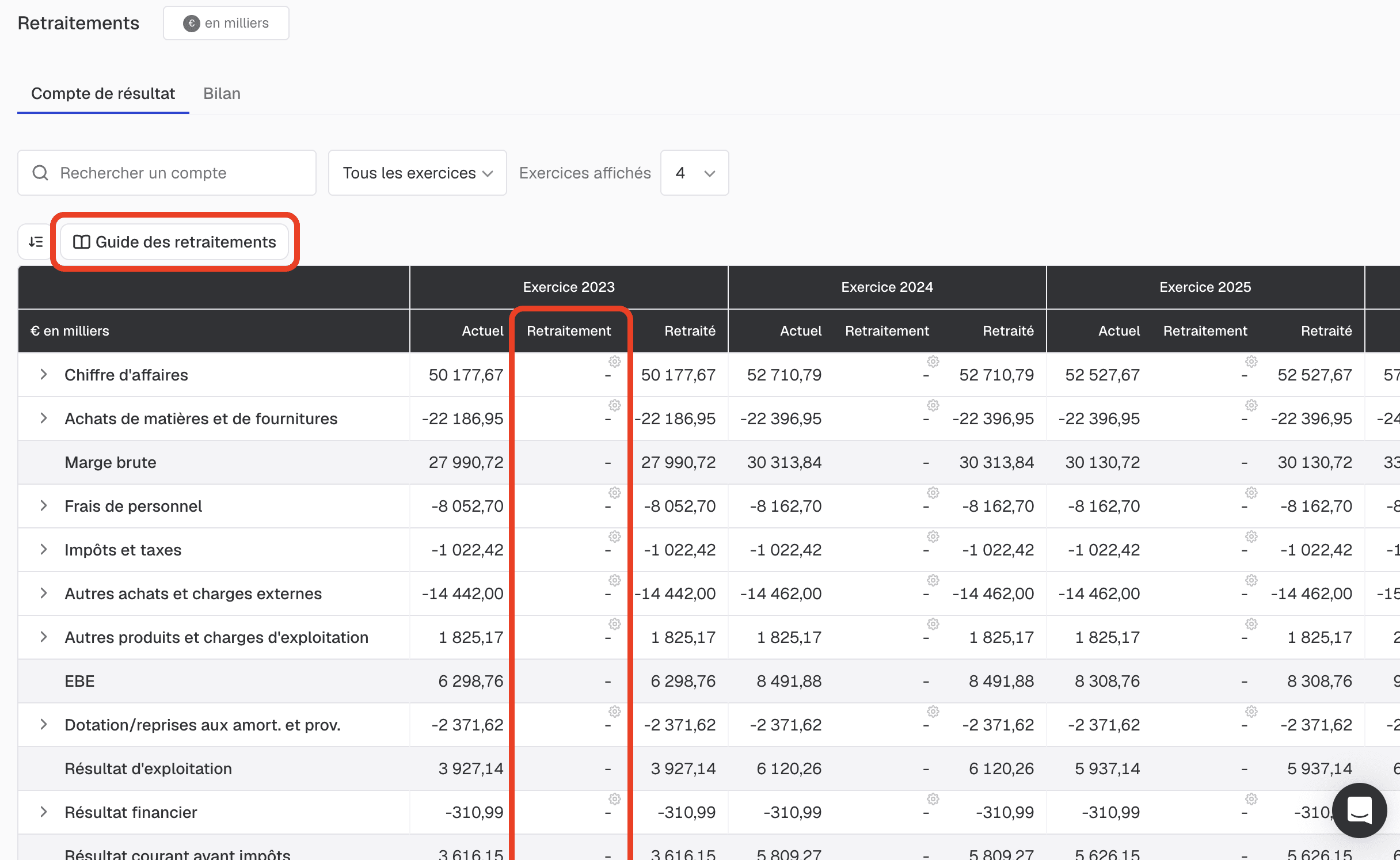Click the Exercice 2024 column header
This screenshot has width=1400, height=860.
[x=887, y=287]
